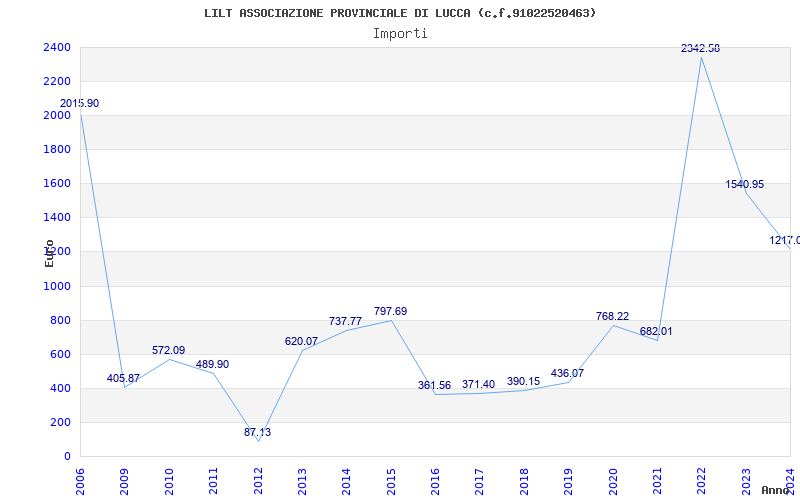This screenshot has width=800, height=500.
Task: Select the data label 489.90
Action: [x=213, y=365]
